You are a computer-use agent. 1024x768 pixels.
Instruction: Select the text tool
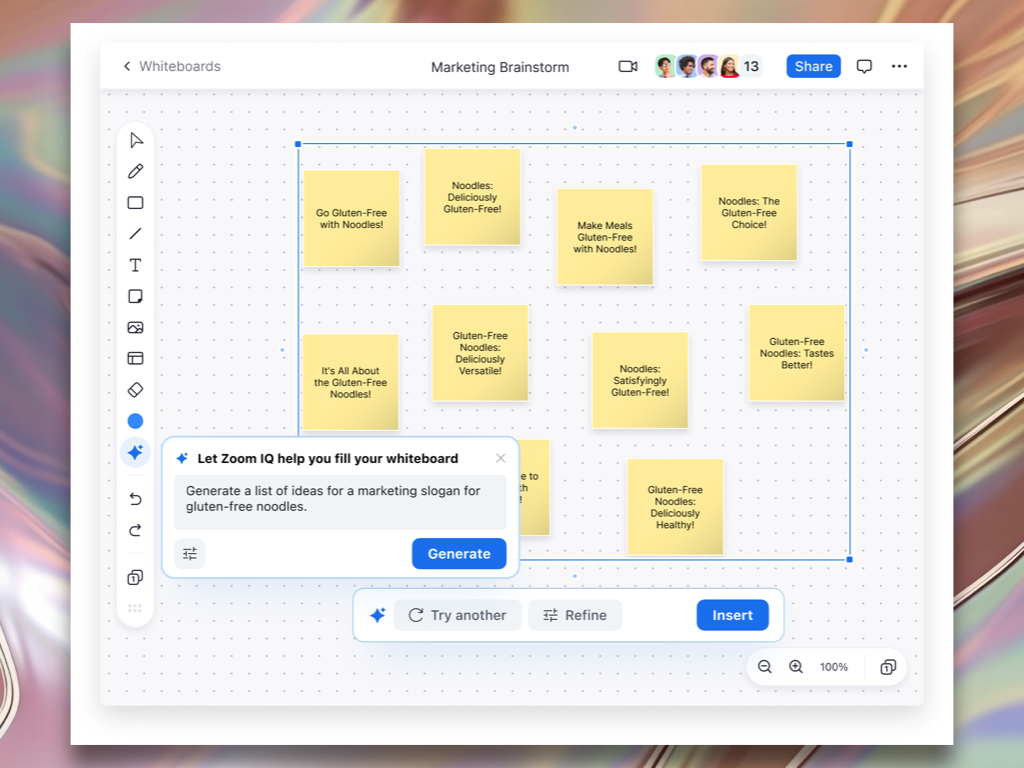pos(135,265)
